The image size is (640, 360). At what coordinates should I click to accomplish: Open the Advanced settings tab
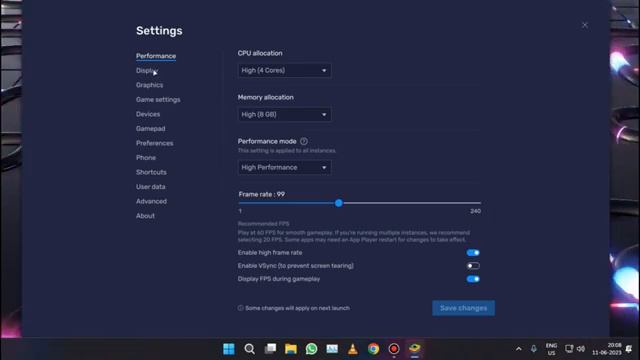(151, 201)
